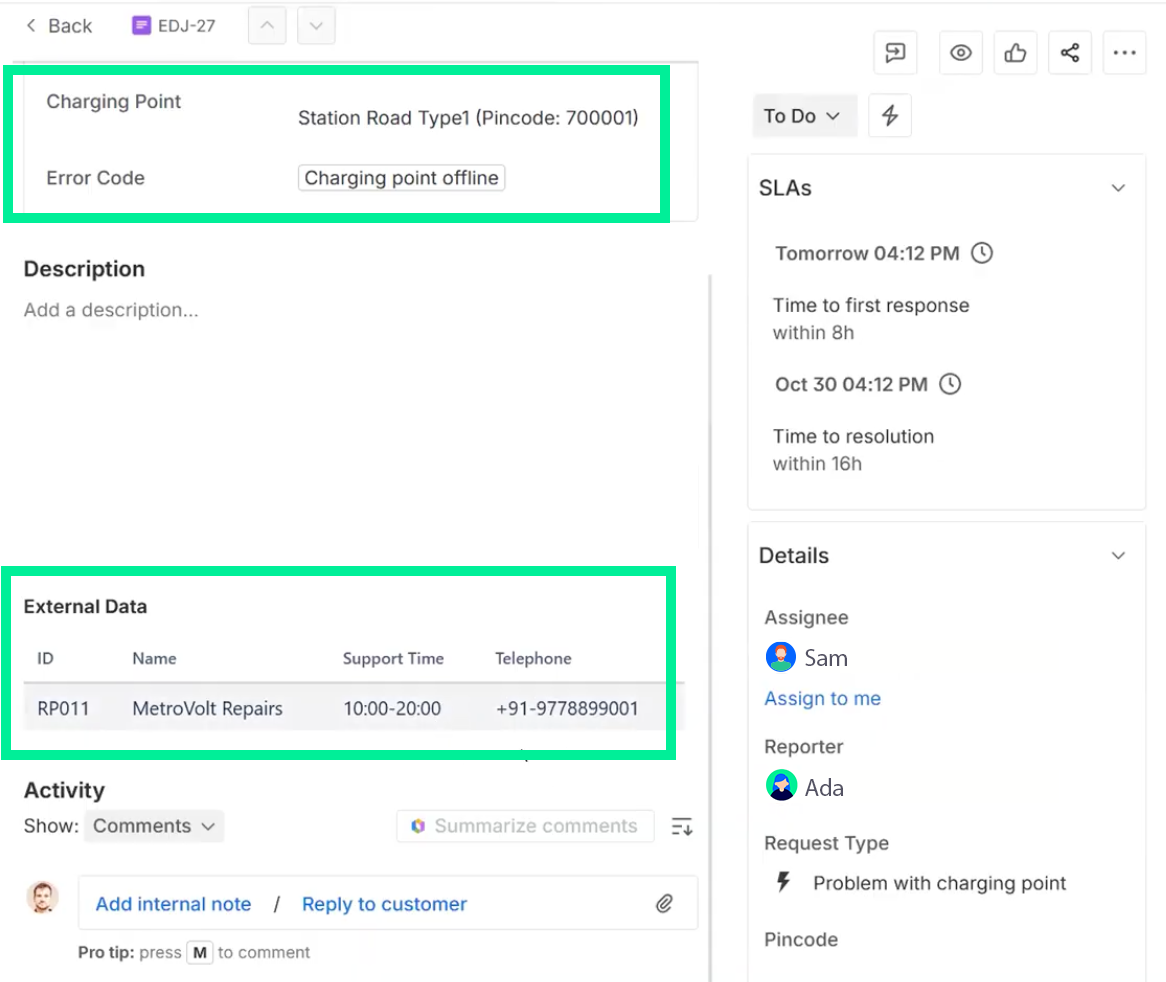Open the Show Comments filter dropdown
Screen dimensions: 1166x982
(x=153, y=826)
